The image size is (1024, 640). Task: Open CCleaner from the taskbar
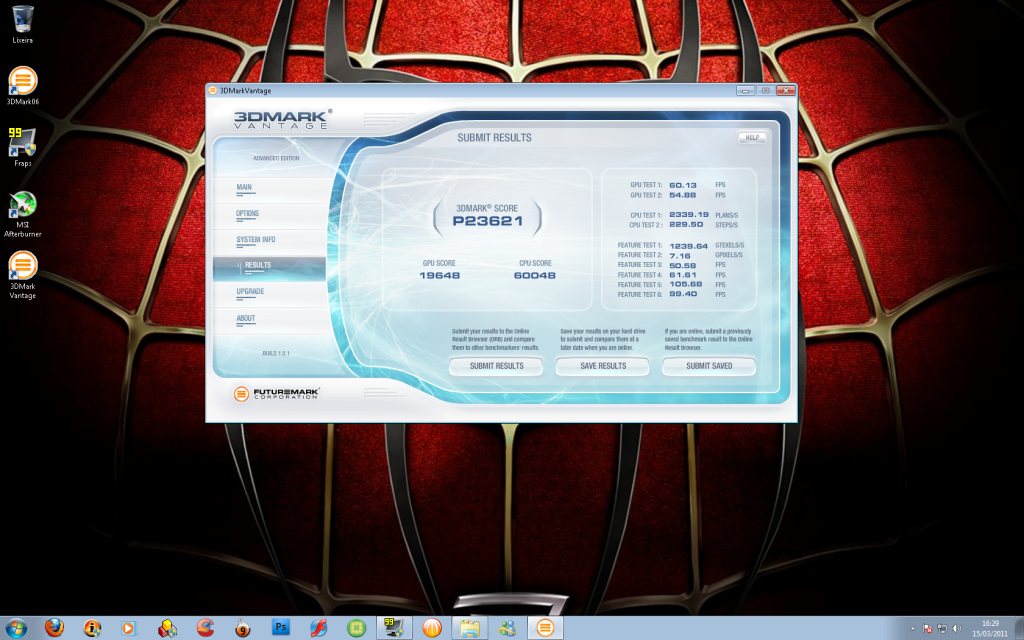point(205,628)
